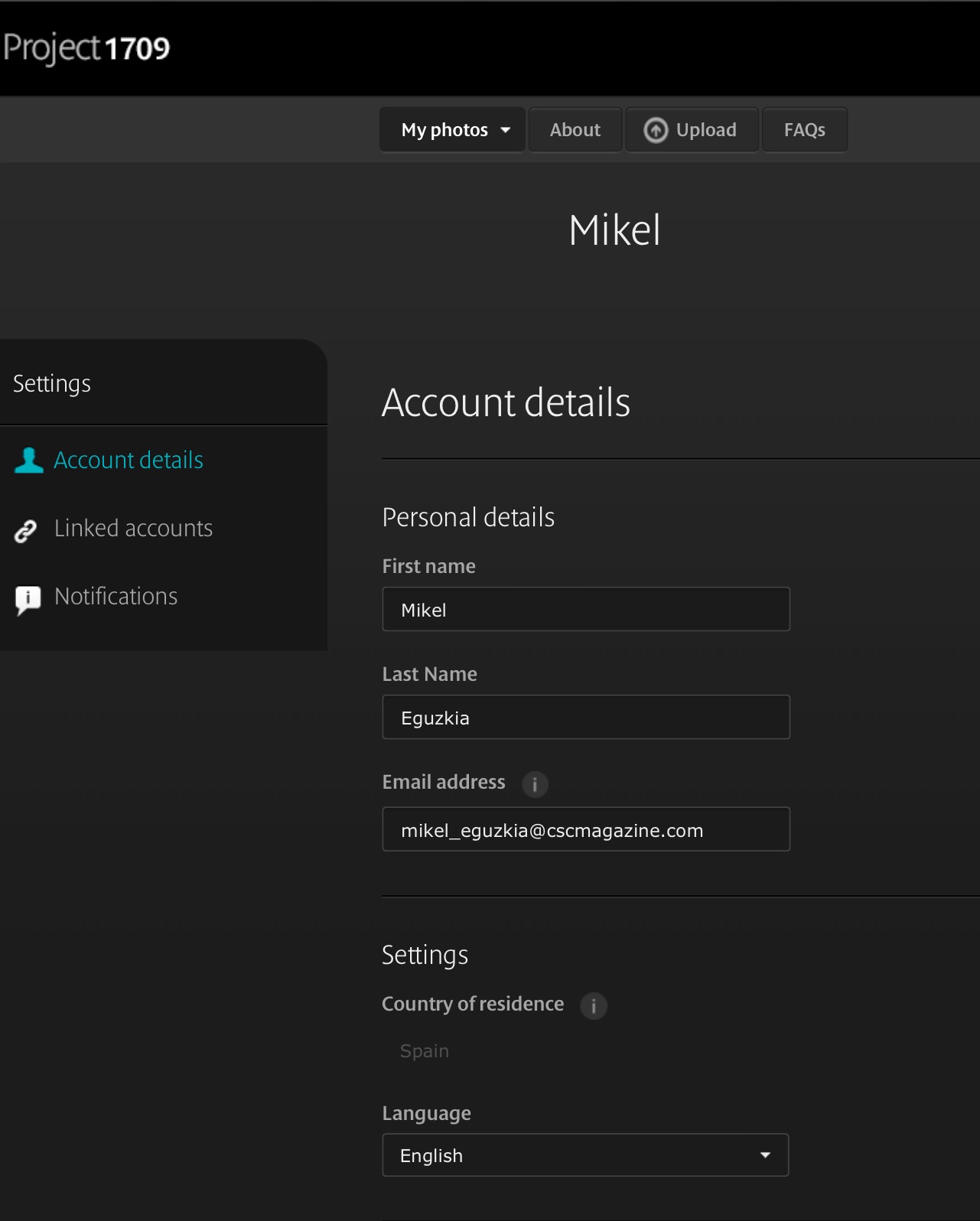980x1221 pixels.
Task: Click the upload arrow circle icon
Action: (656, 130)
